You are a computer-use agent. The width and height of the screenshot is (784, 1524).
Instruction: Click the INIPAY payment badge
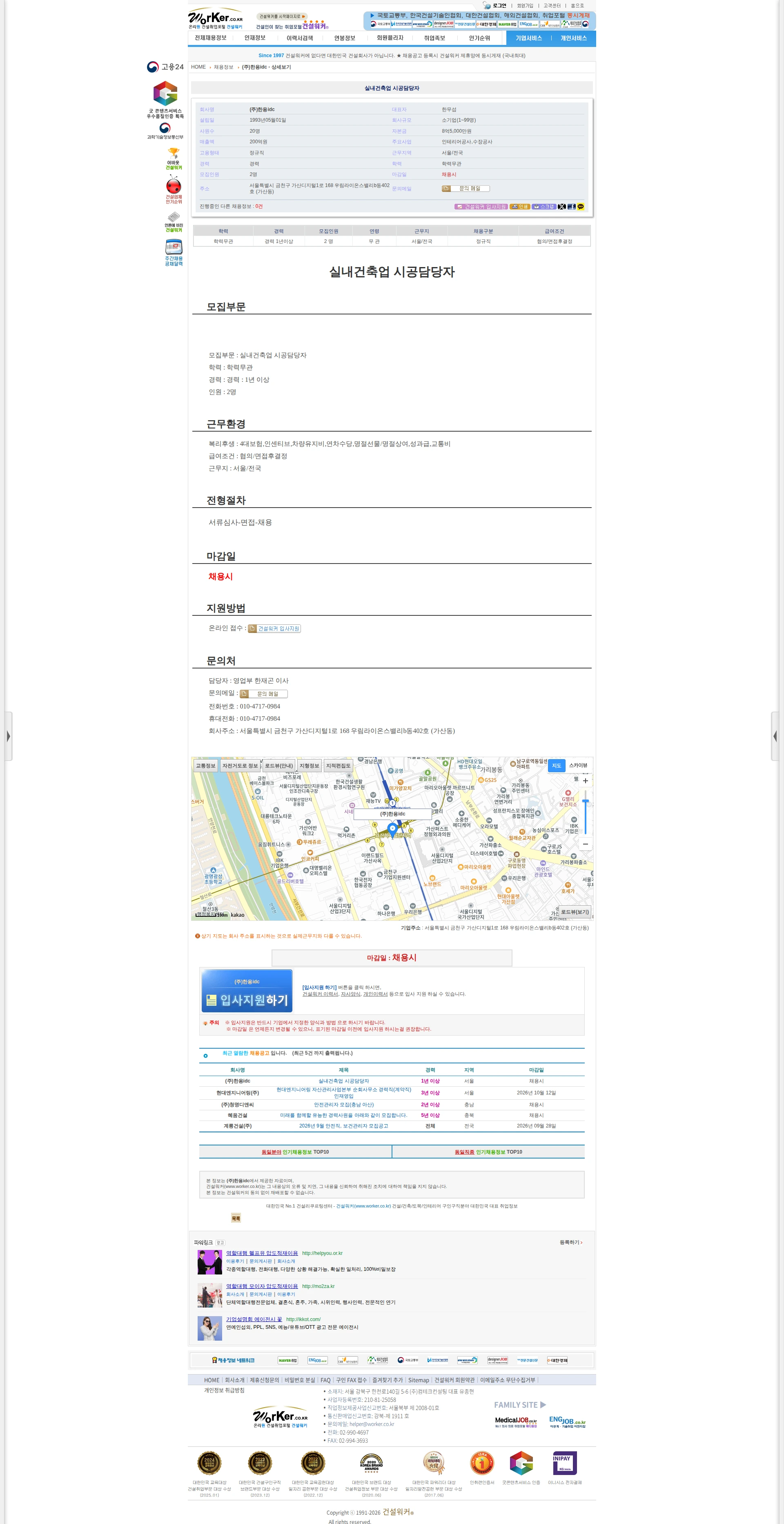pos(564,1463)
